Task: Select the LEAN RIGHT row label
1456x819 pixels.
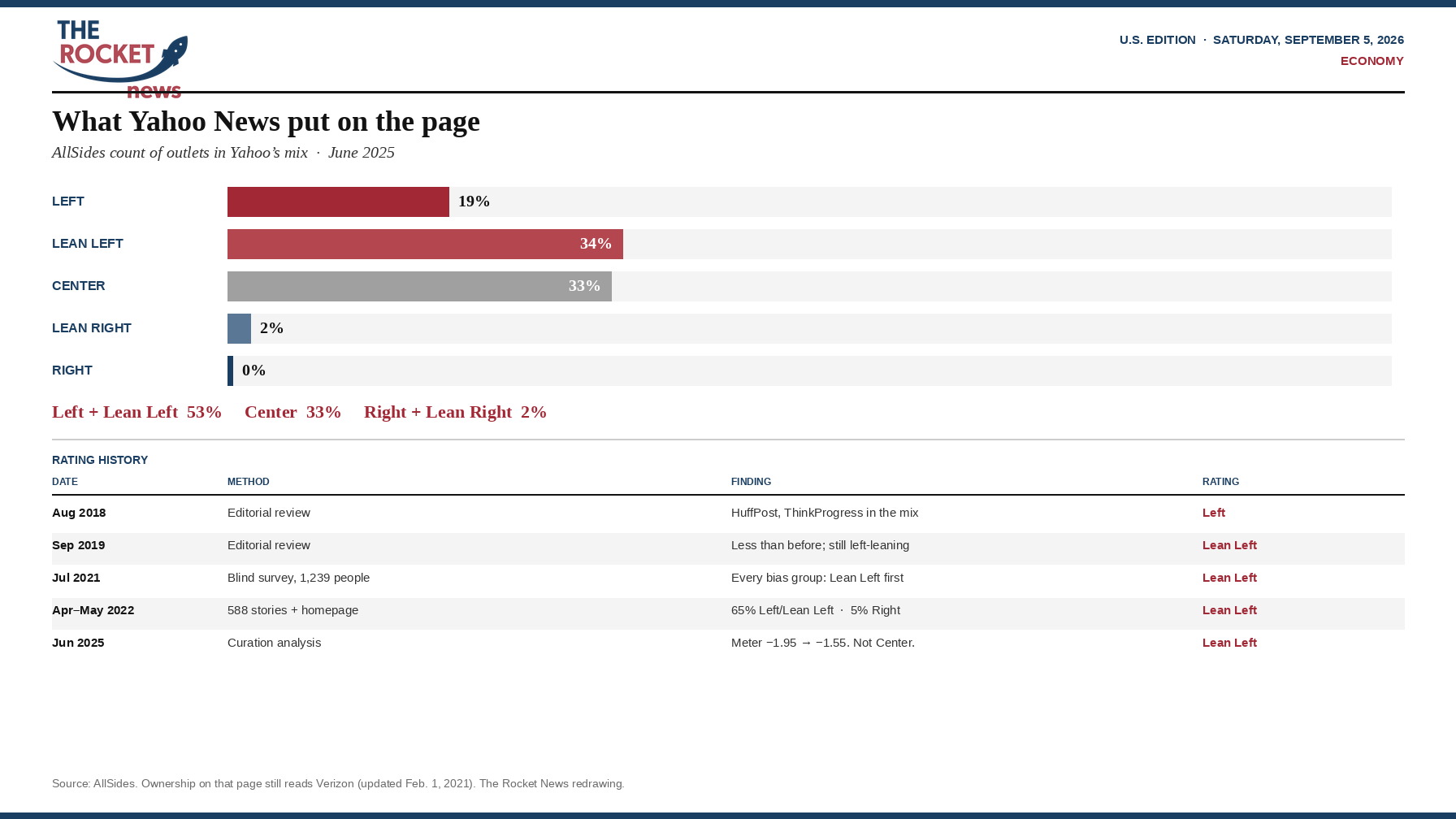Action: (x=92, y=328)
